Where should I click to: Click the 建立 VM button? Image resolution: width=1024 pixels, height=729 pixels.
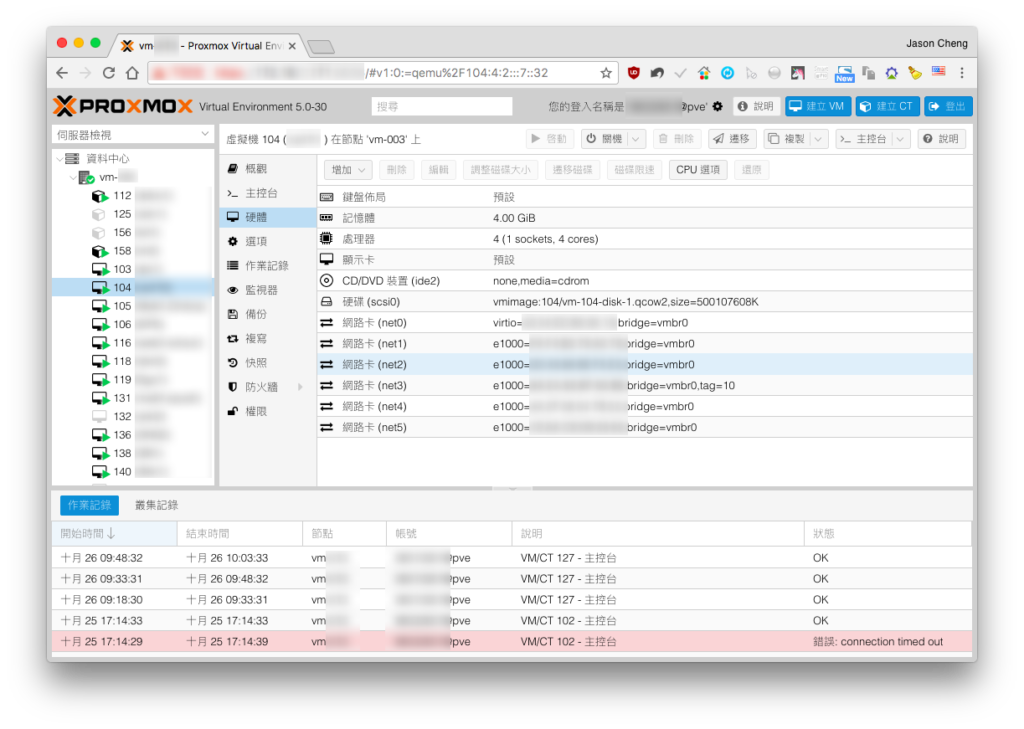[x=818, y=106]
